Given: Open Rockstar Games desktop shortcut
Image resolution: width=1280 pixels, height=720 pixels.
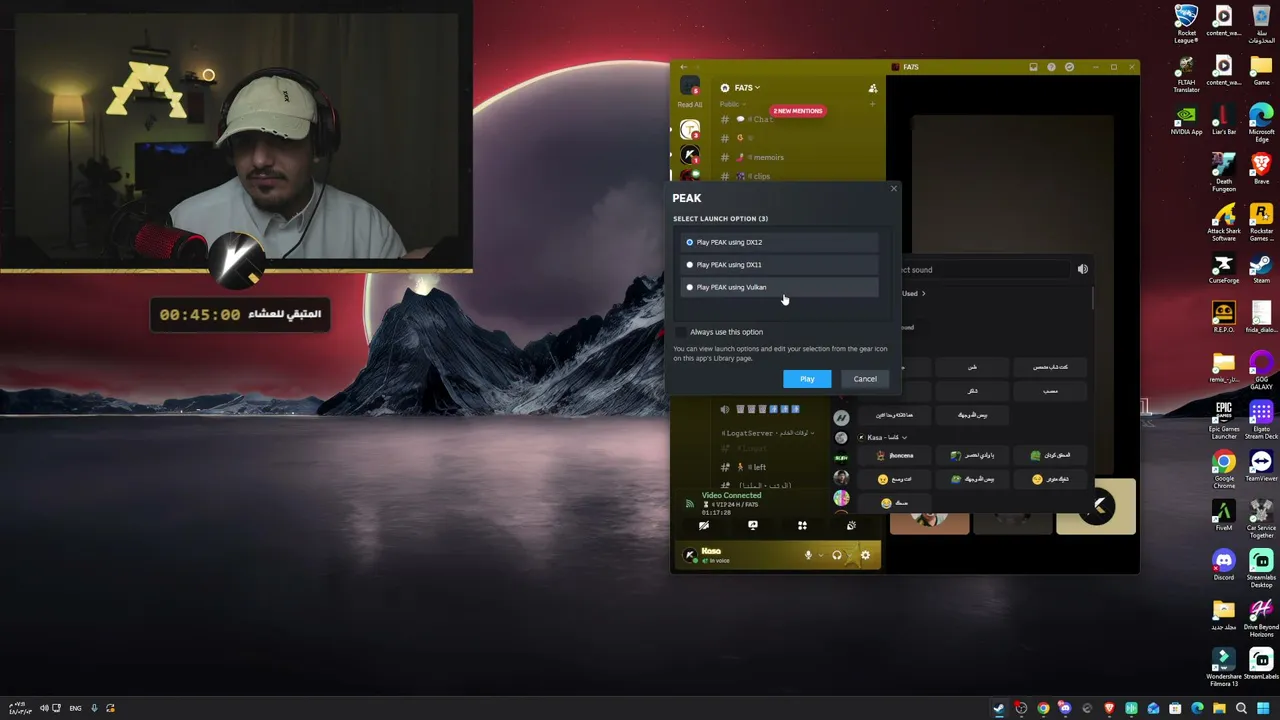Looking at the screenshot, I should point(1261,223).
